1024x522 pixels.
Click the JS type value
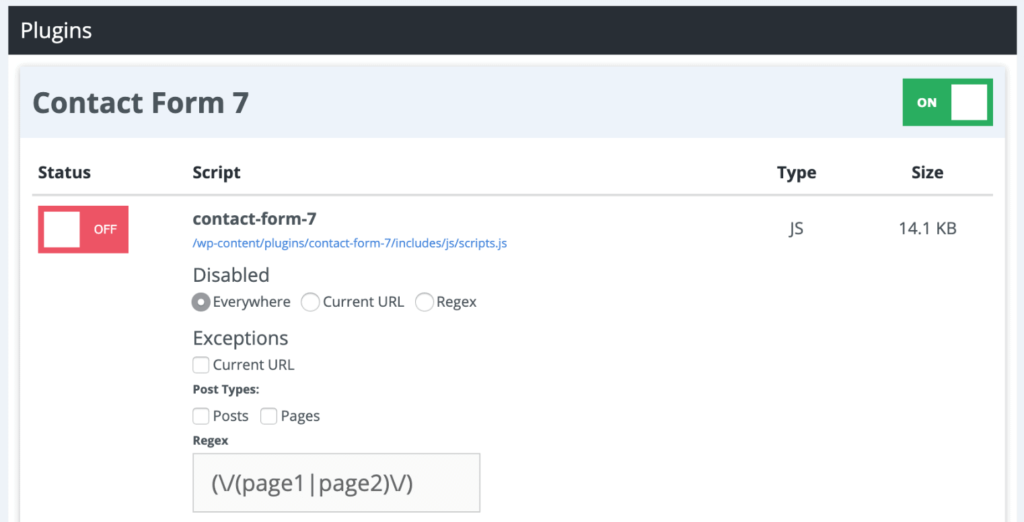point(796,229)
